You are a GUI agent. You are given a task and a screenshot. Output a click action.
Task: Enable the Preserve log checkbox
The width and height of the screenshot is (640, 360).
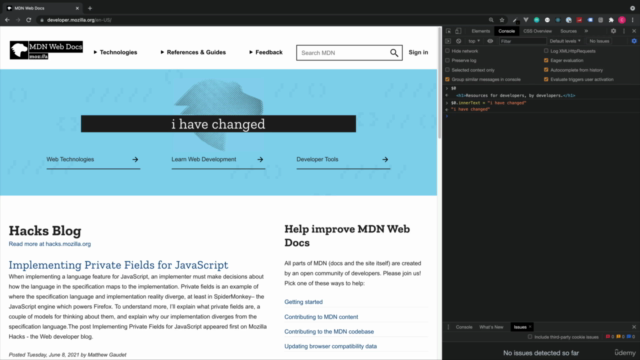[447, 60]
